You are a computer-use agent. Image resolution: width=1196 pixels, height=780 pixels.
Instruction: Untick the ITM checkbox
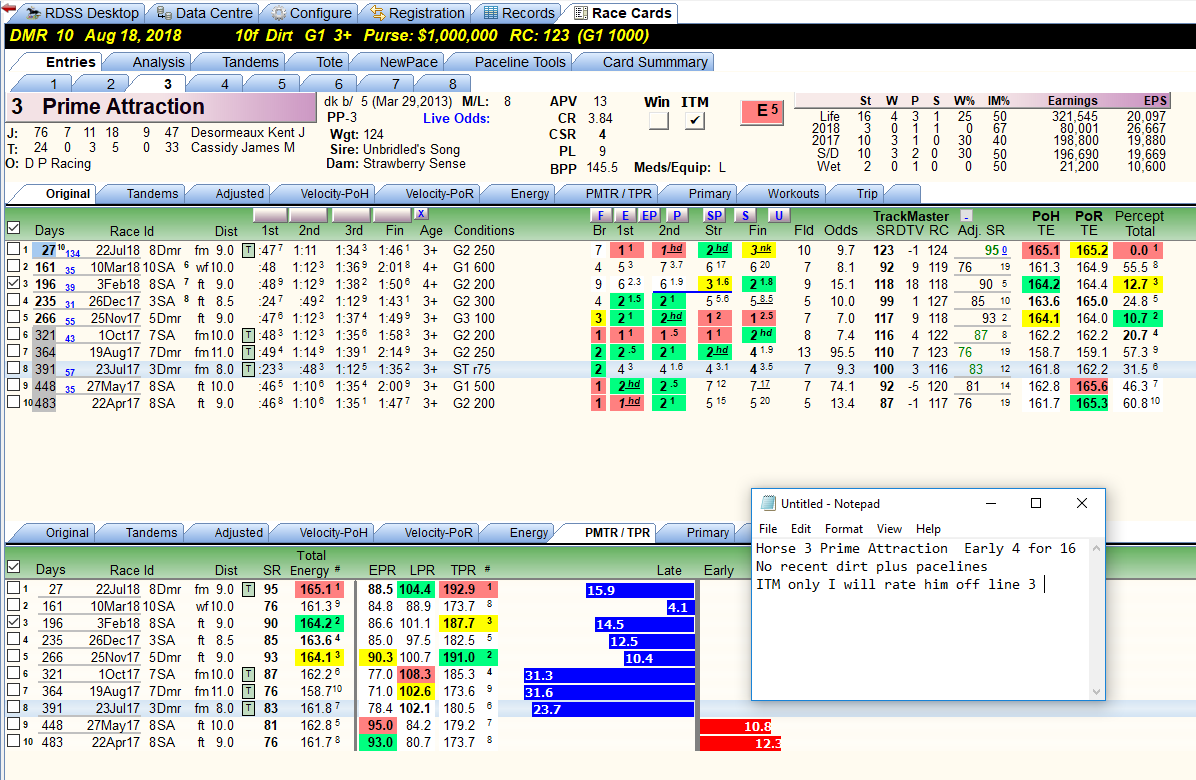tap(694, 120)
